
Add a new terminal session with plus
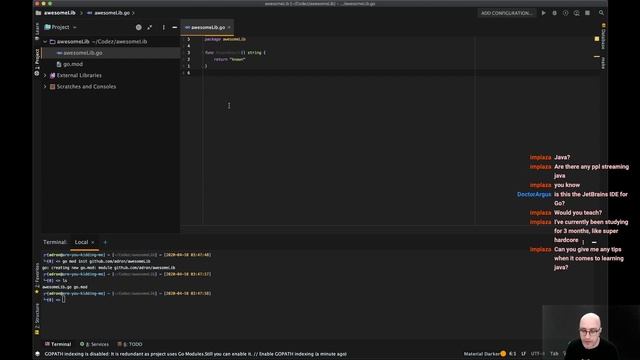(x=105, y=242)
